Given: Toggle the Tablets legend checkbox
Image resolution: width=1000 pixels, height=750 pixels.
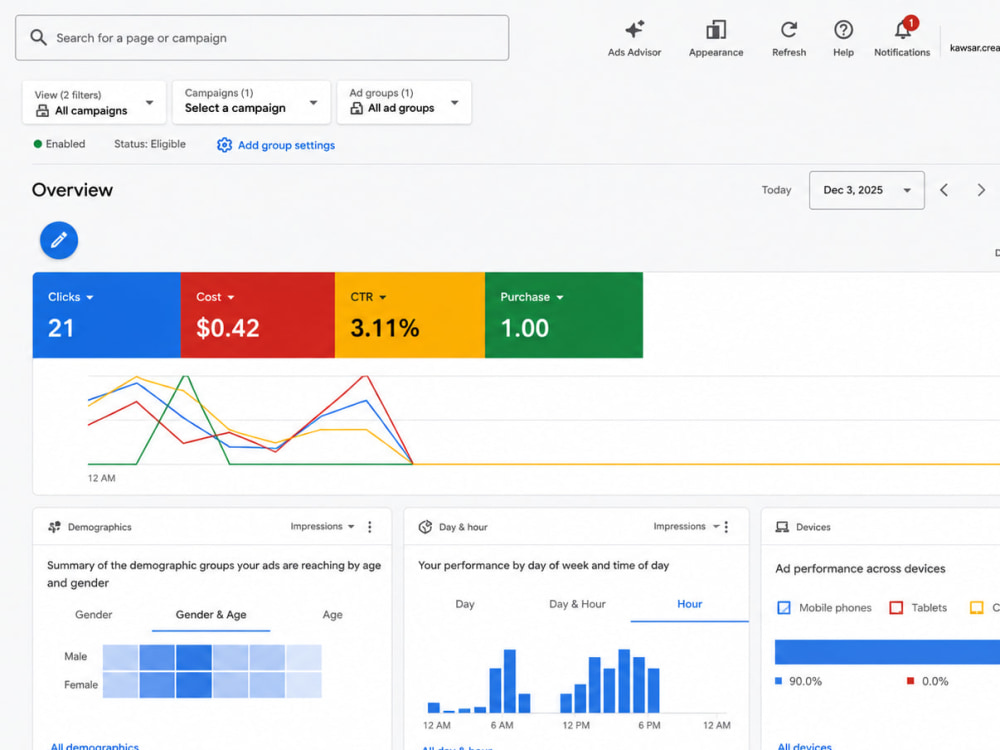Looking at the screenshot, I should (896, 608).
